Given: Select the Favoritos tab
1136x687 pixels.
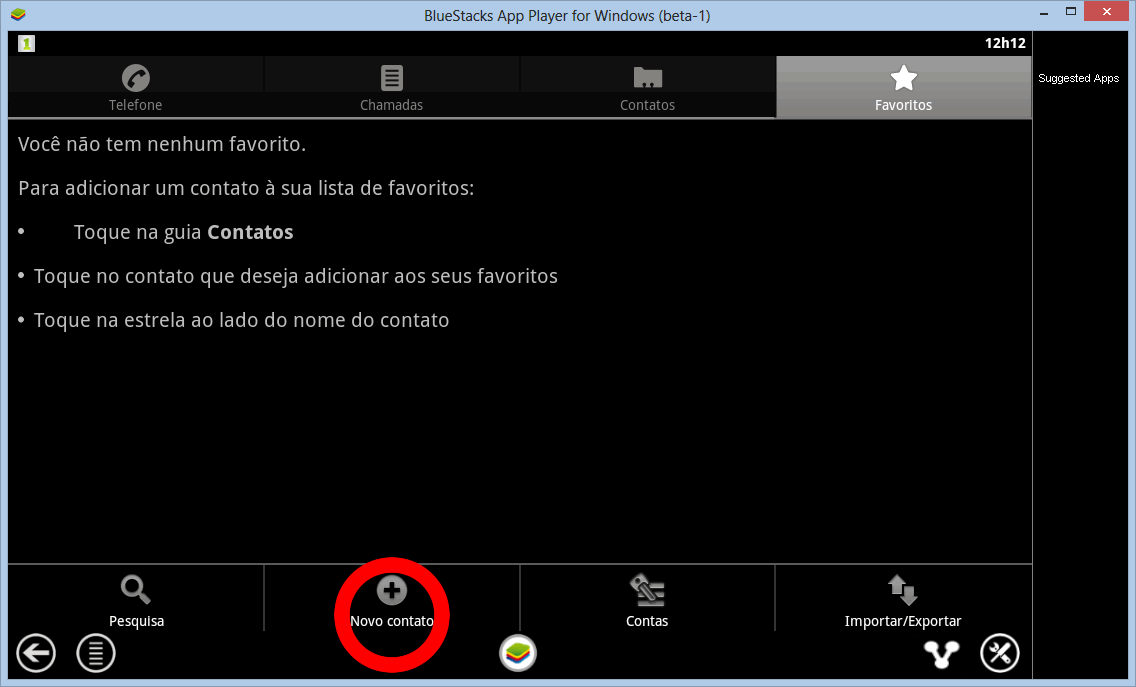Looking at the screenshot, I should (x=903, y=88).
